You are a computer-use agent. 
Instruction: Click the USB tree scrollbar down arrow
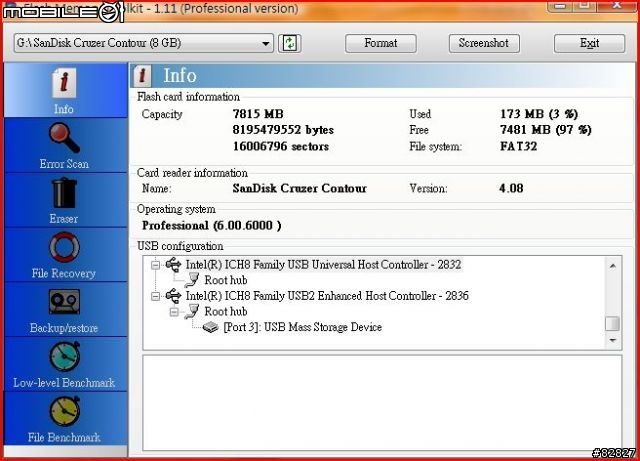613,340
